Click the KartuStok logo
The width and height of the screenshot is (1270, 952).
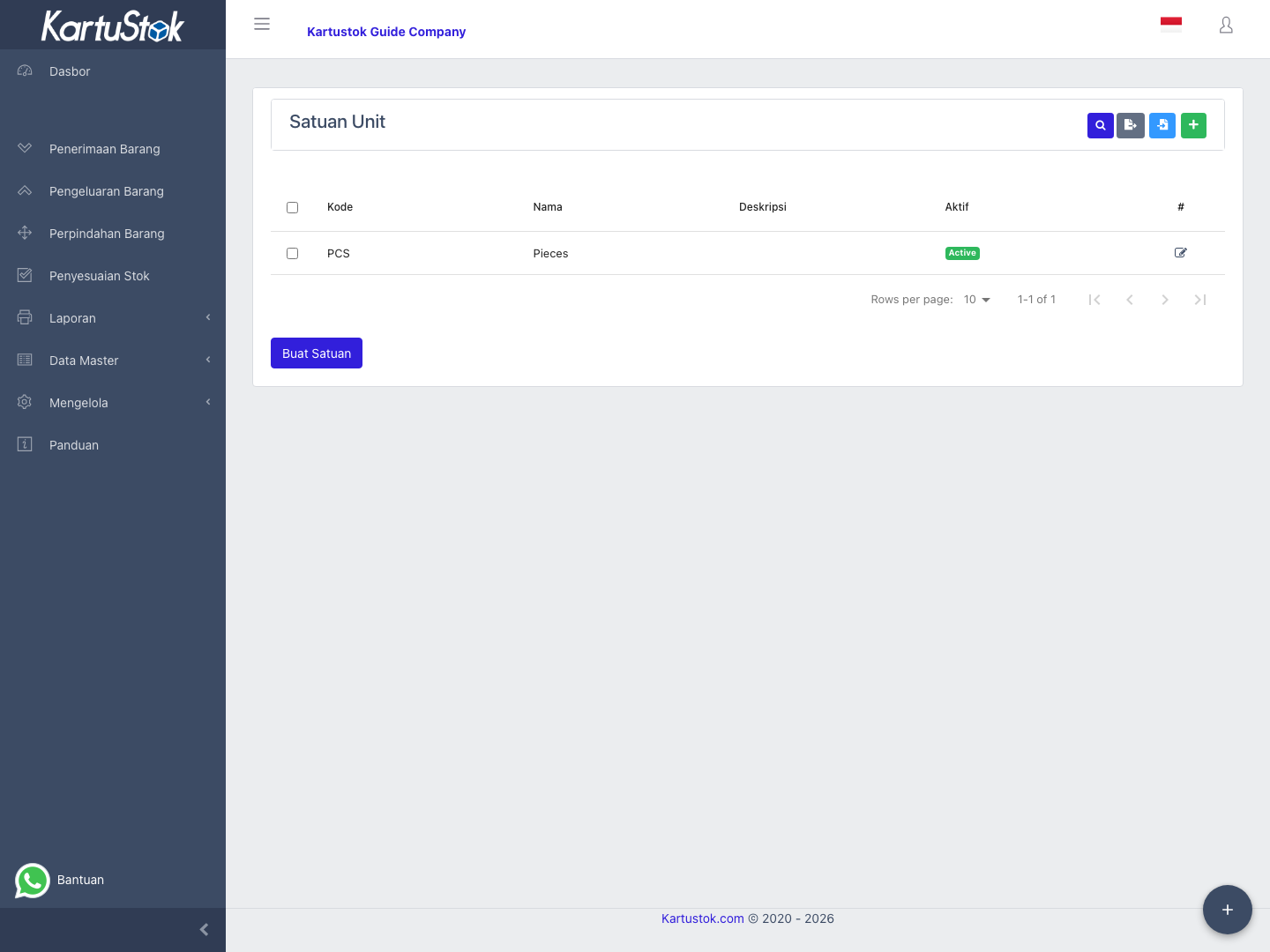pyautogui.click(x=113, y=26)
